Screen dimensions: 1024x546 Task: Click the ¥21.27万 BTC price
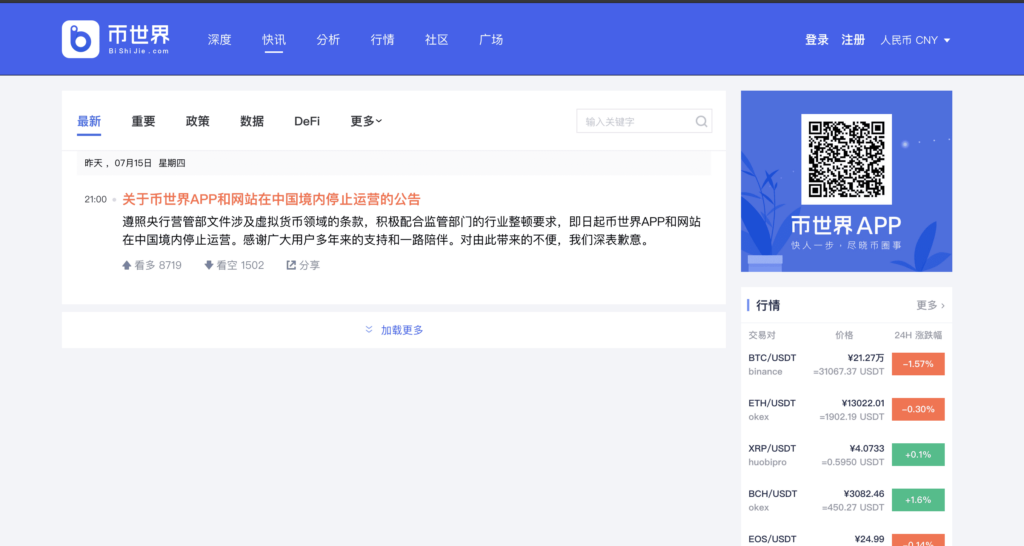tap(866, 358)
